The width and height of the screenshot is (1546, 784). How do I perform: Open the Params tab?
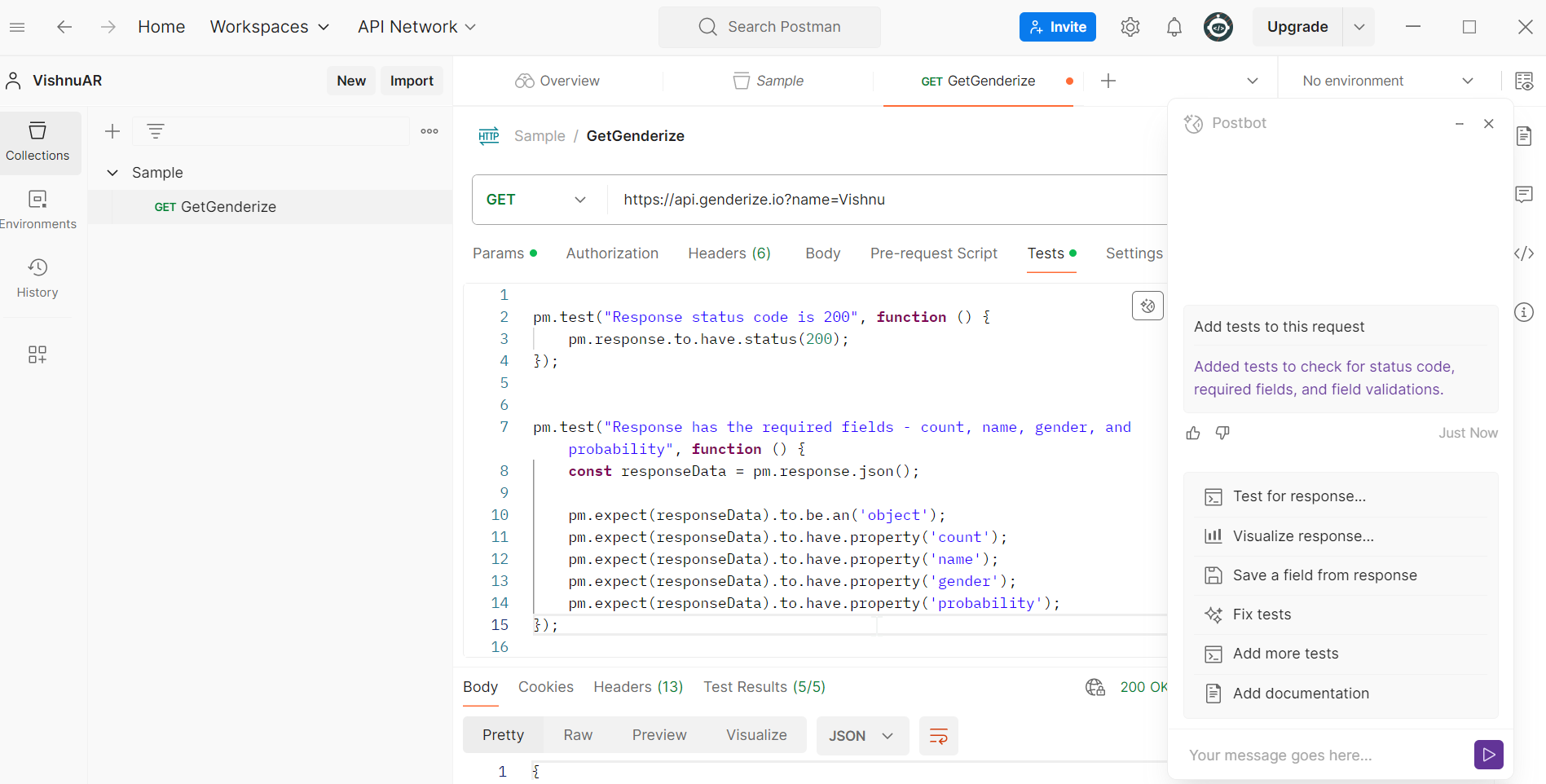[x=504, y=253]
